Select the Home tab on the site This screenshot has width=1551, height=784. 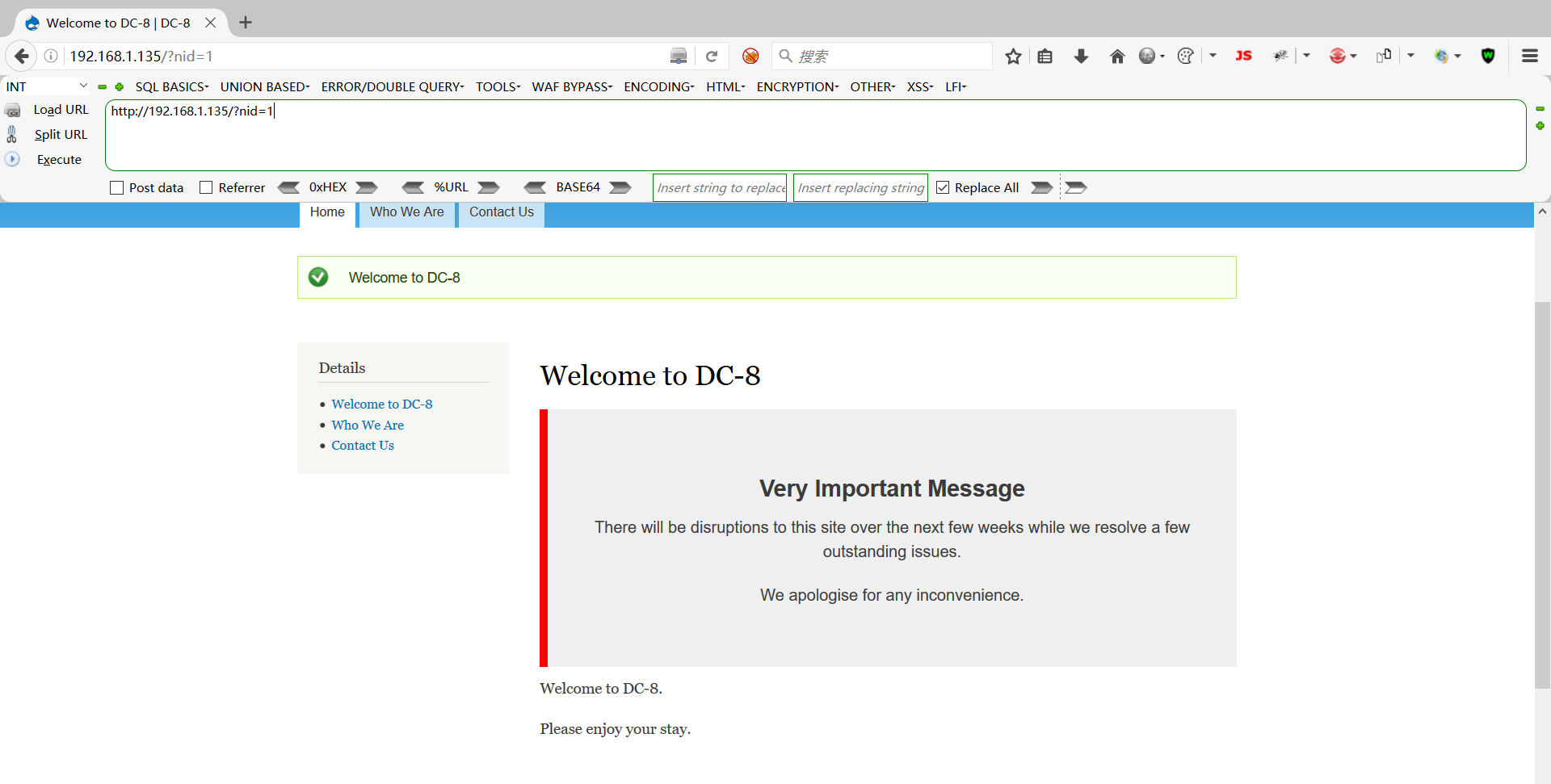coord(327,214)
